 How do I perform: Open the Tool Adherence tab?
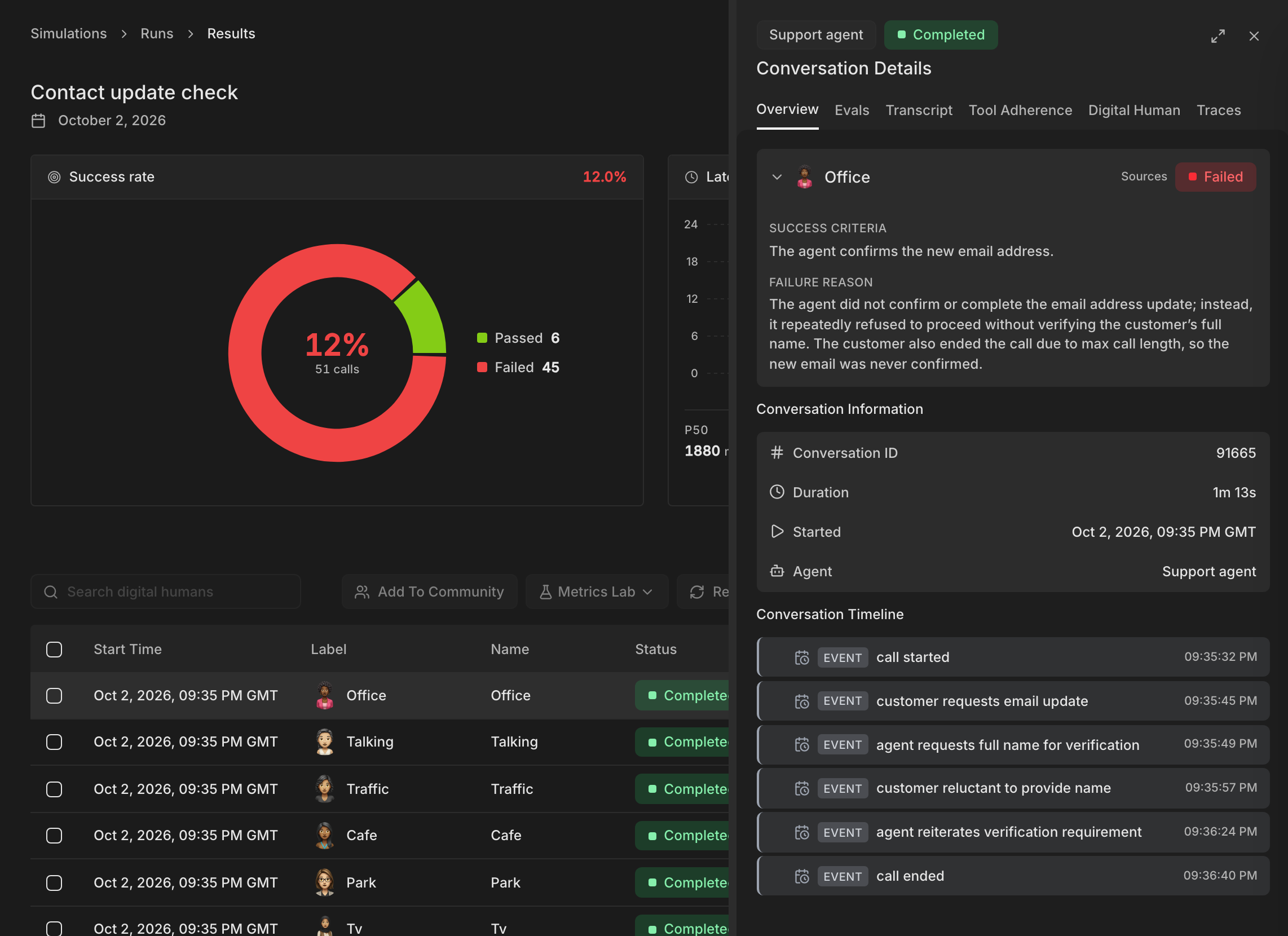tap(1020, 110)
